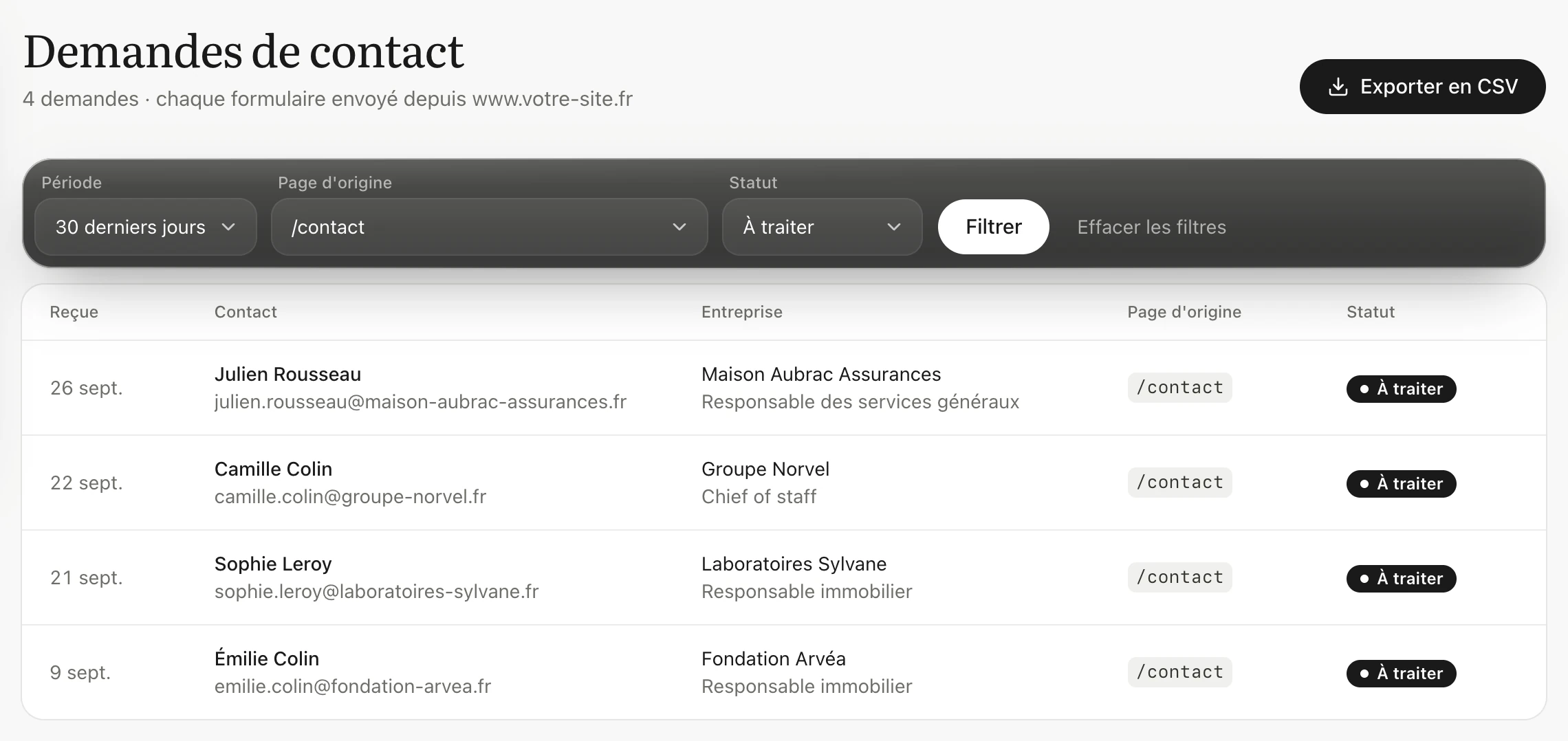Click Responsable des services généraux text

coord(860,401)
